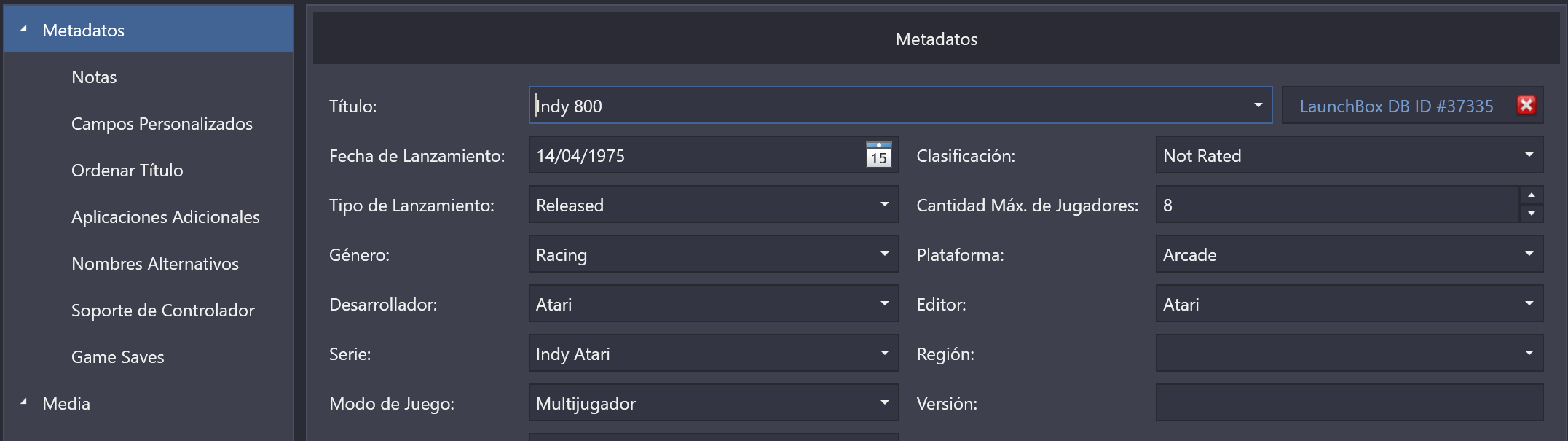Screen dimensions: 1568x441
Task: Open the release date calendar picker icon
Action: (x=879, y=155)
